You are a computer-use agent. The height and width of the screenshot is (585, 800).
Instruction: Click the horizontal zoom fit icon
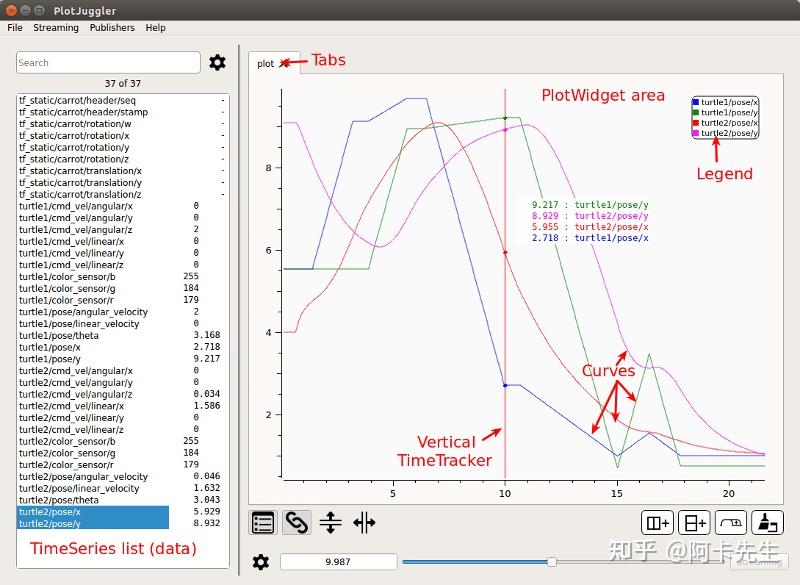[364, 522]
